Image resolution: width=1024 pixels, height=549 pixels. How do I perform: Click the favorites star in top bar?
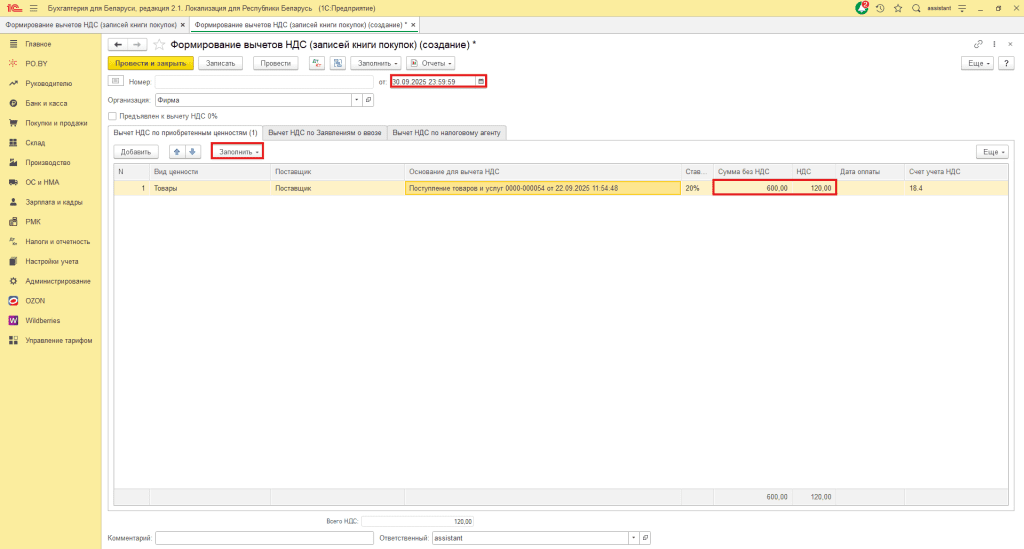(898, 8)
